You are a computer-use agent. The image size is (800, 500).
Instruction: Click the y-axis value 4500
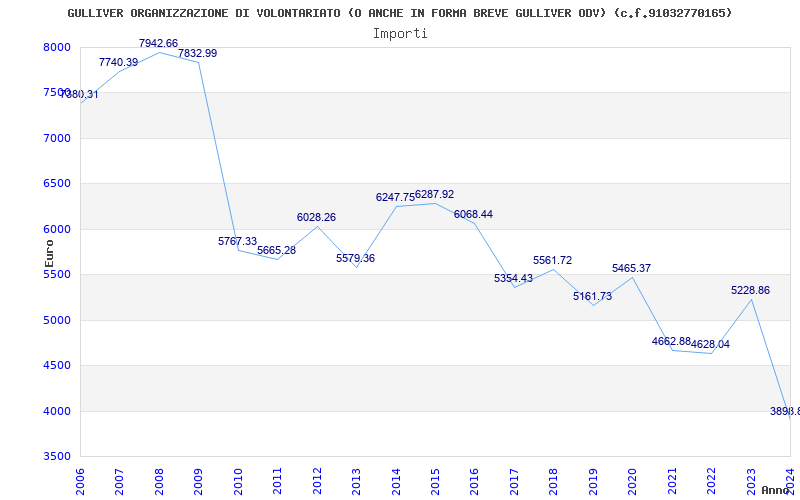coord(57,366)
